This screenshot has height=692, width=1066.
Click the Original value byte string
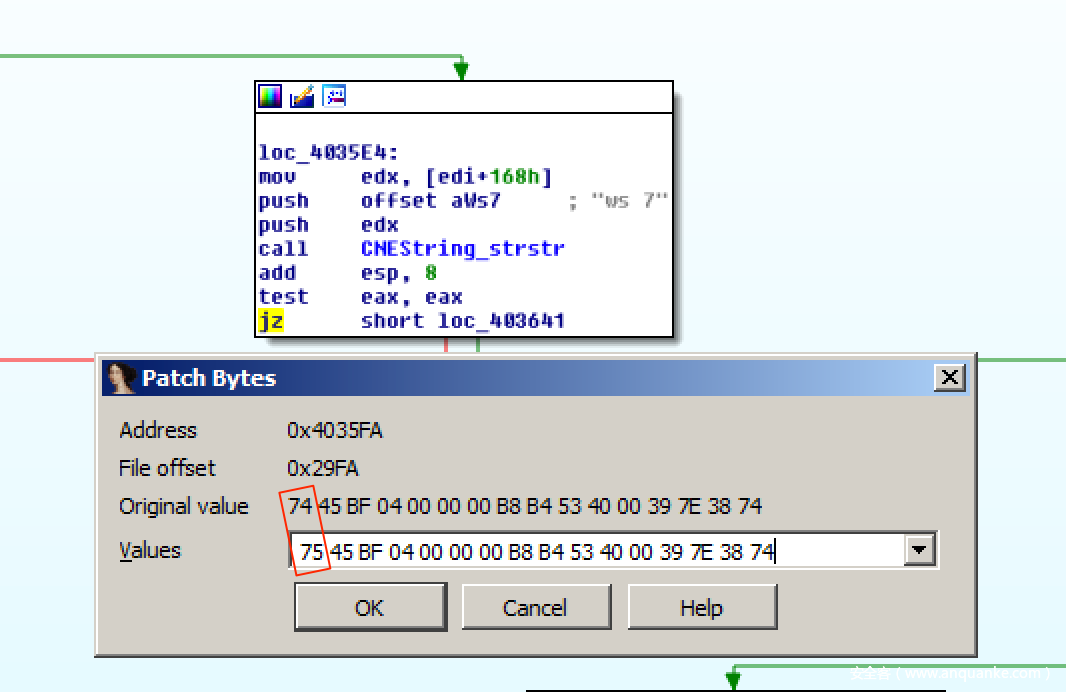pos(525,507)
